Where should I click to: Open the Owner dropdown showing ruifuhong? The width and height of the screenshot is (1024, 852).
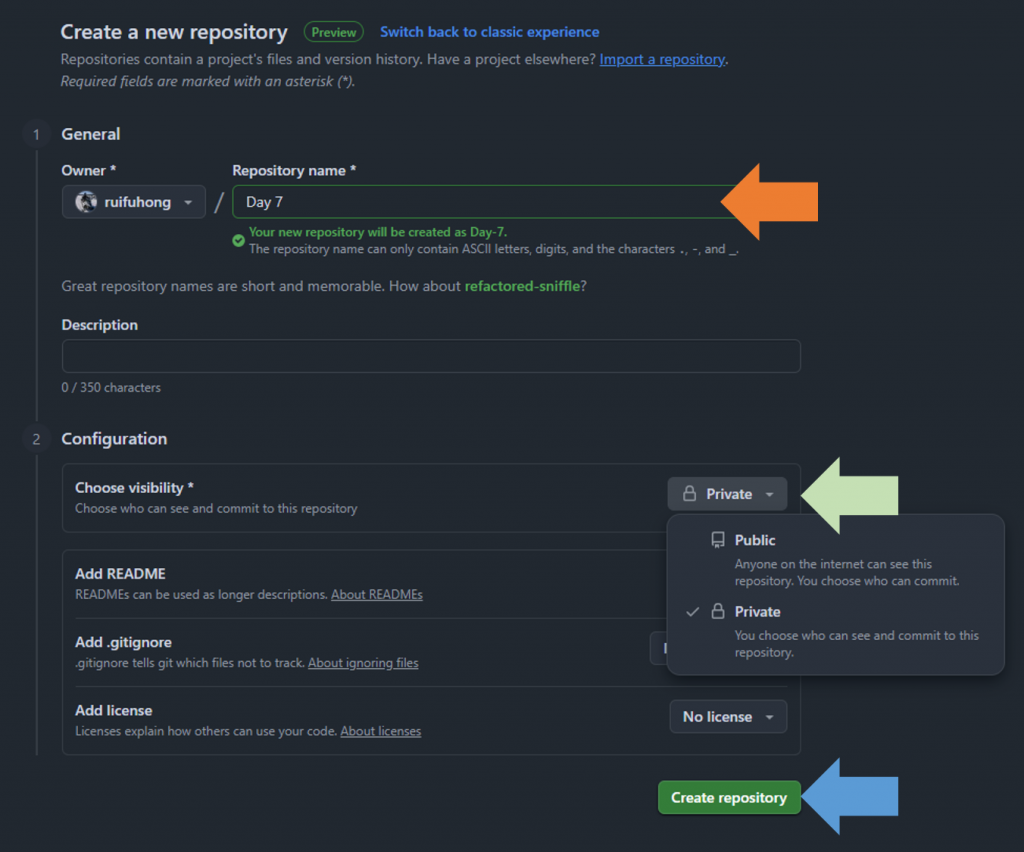point(134,202)
